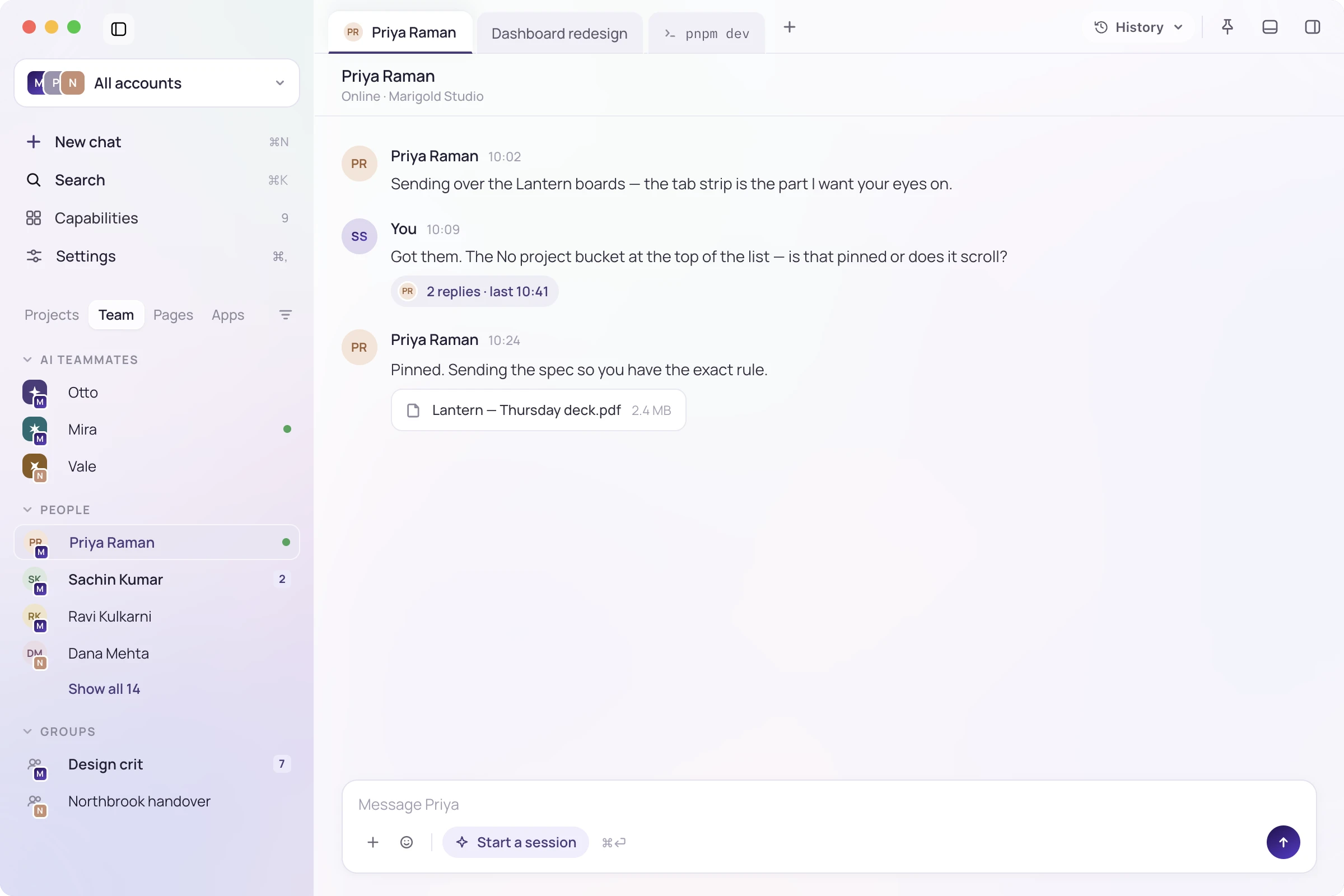
Task: Switch to Dashboard redesign tab
Action: pyautogui.click(x=559, y=33)
